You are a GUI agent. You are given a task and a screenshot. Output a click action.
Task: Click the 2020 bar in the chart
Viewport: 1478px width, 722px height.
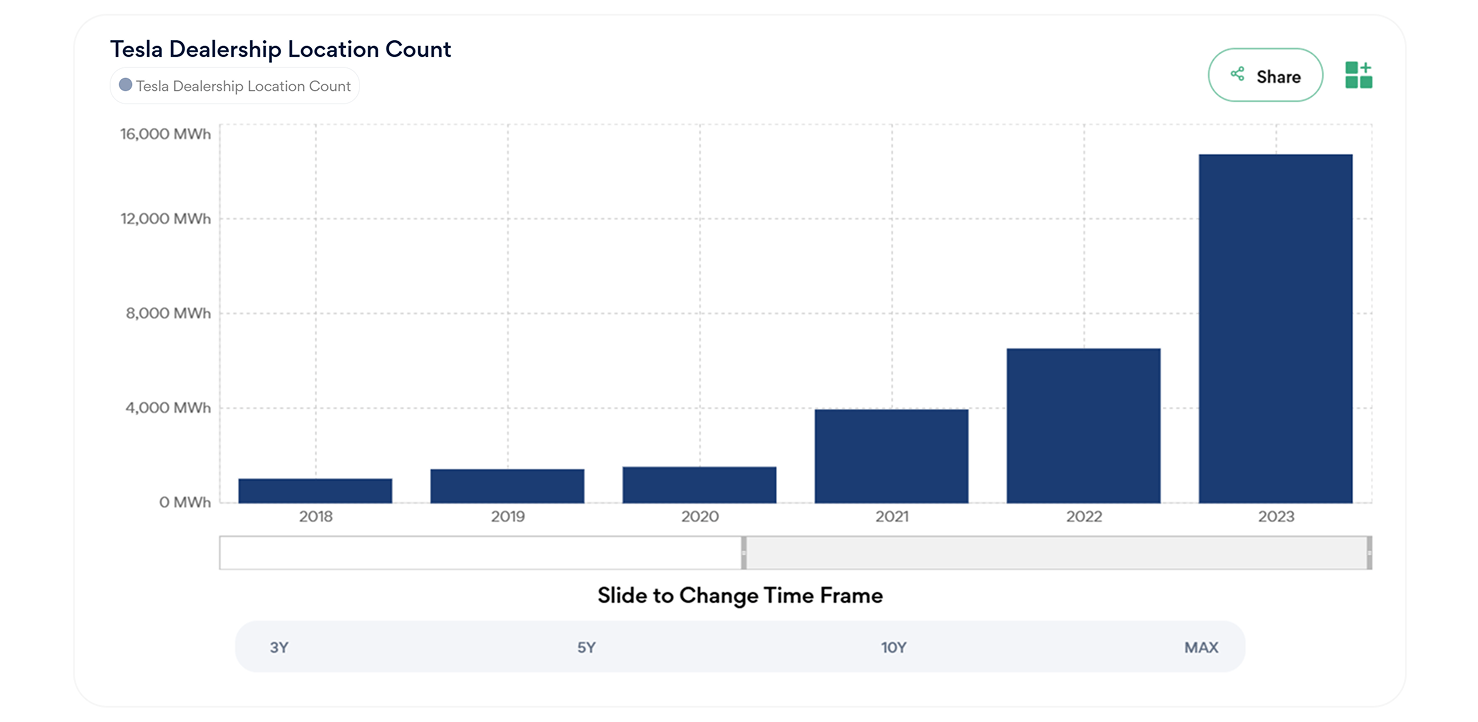pos(699,485)
